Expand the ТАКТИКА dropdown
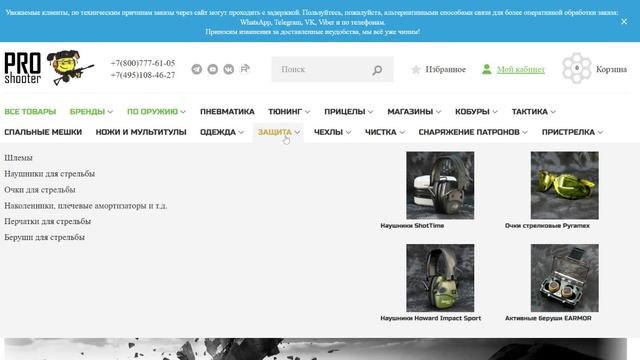This screenshot has height=360, width=640. click(533, 111)
